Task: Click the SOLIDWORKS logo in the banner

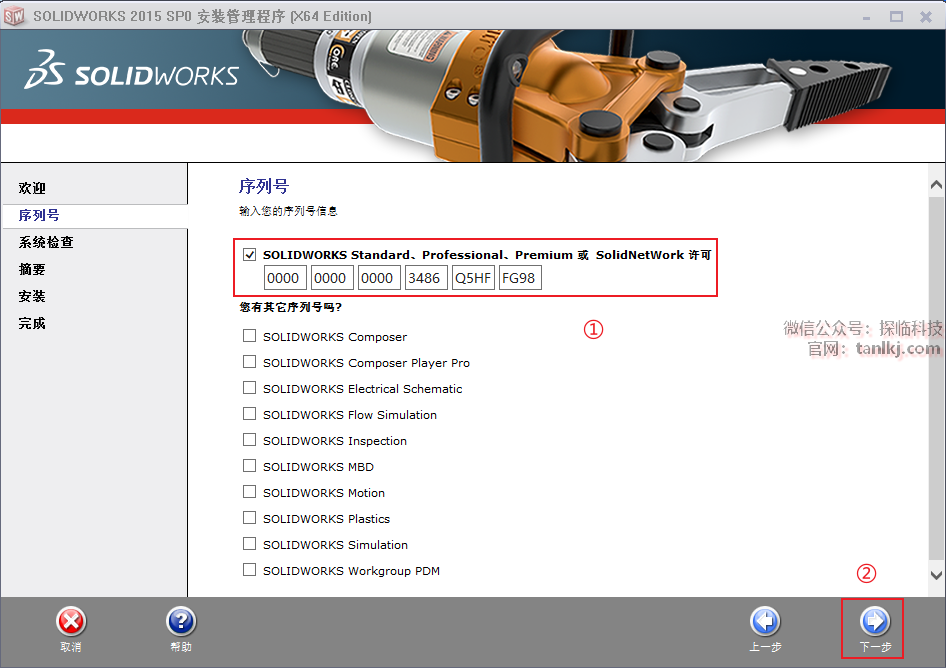Action: [x=131, y=71]
